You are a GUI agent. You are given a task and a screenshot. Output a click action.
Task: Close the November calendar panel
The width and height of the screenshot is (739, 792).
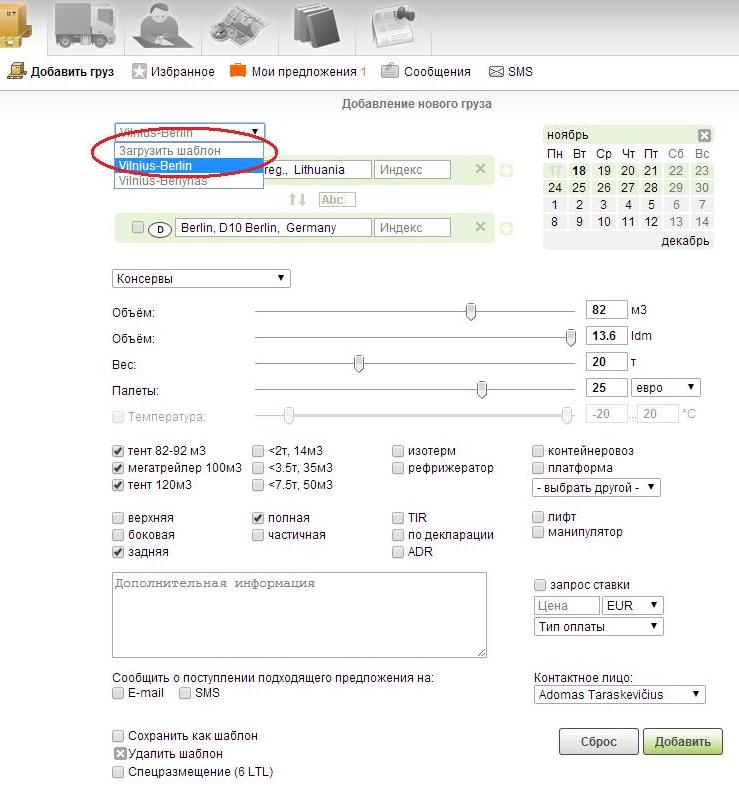[x=704, y=135]
